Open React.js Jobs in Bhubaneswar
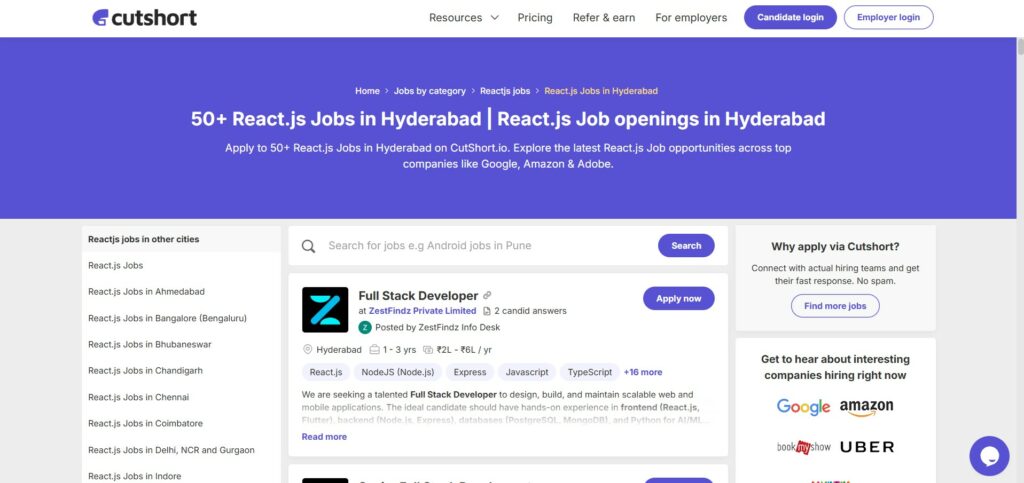Screen dimensions: 1024x483 coord(150,345)
